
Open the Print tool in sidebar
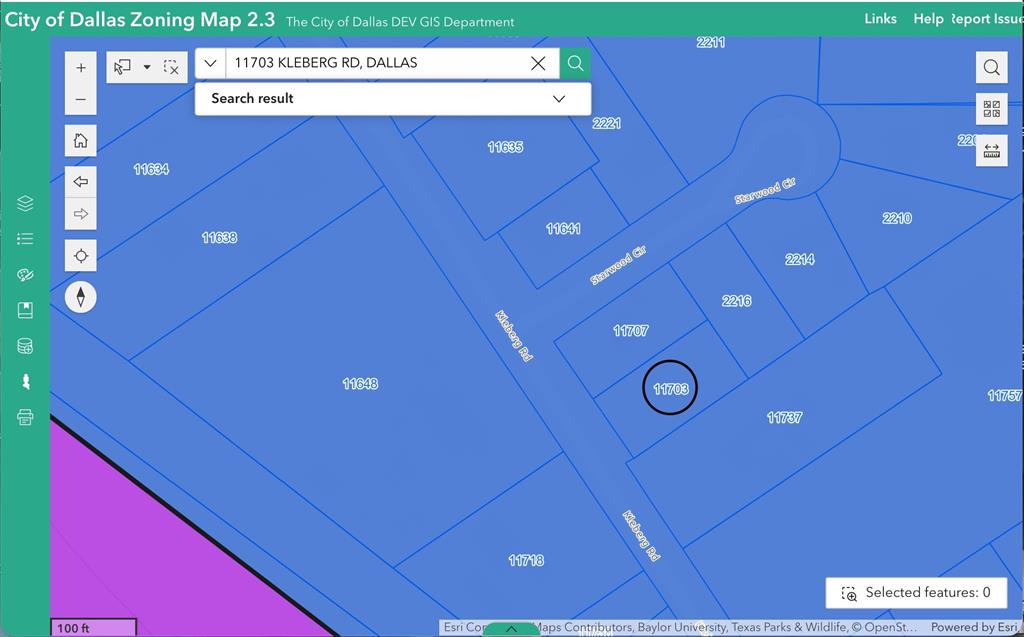25,417
